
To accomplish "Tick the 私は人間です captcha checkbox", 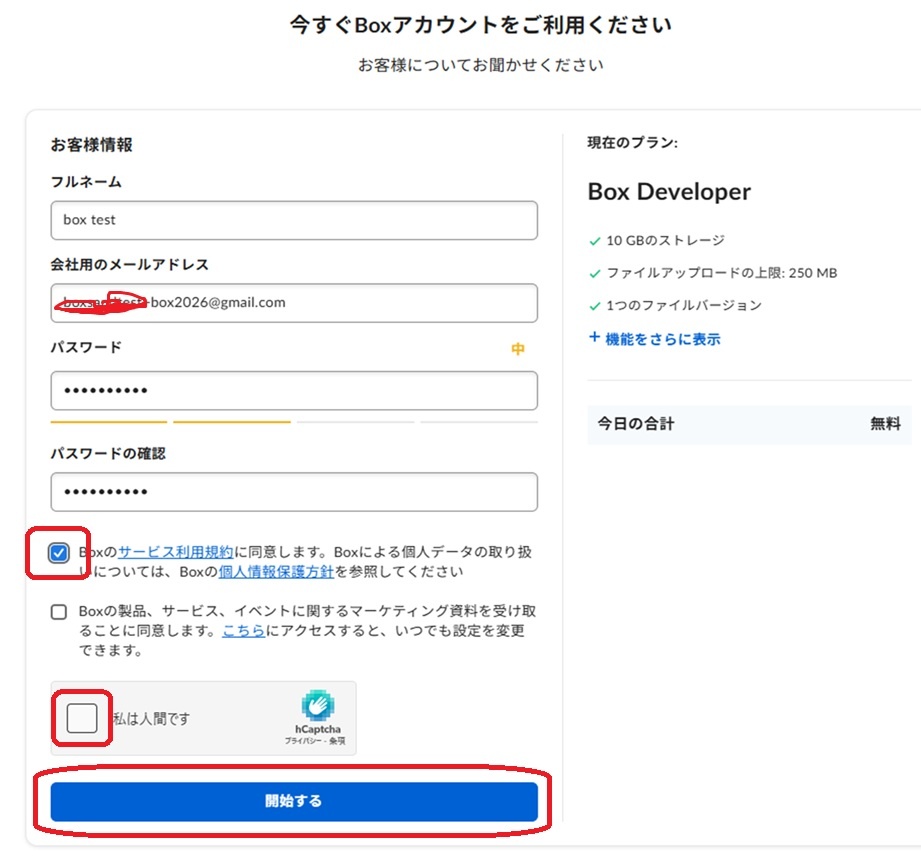I will click(82, 718).
